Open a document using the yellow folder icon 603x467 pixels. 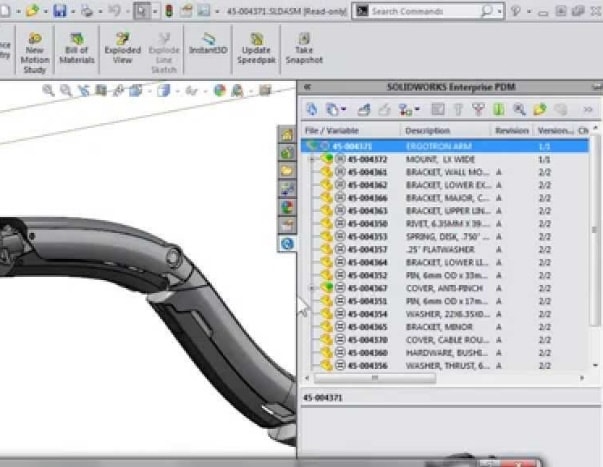32,10
